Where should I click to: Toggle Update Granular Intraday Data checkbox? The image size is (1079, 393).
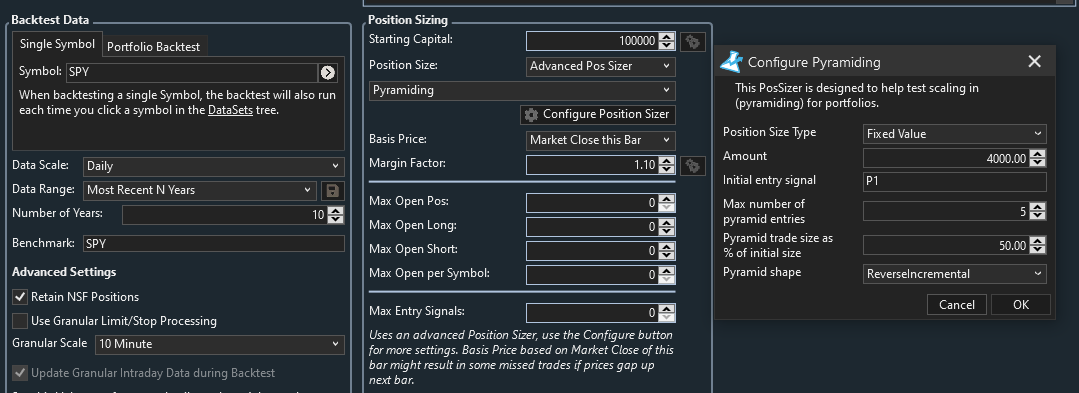tap(20, 373)
